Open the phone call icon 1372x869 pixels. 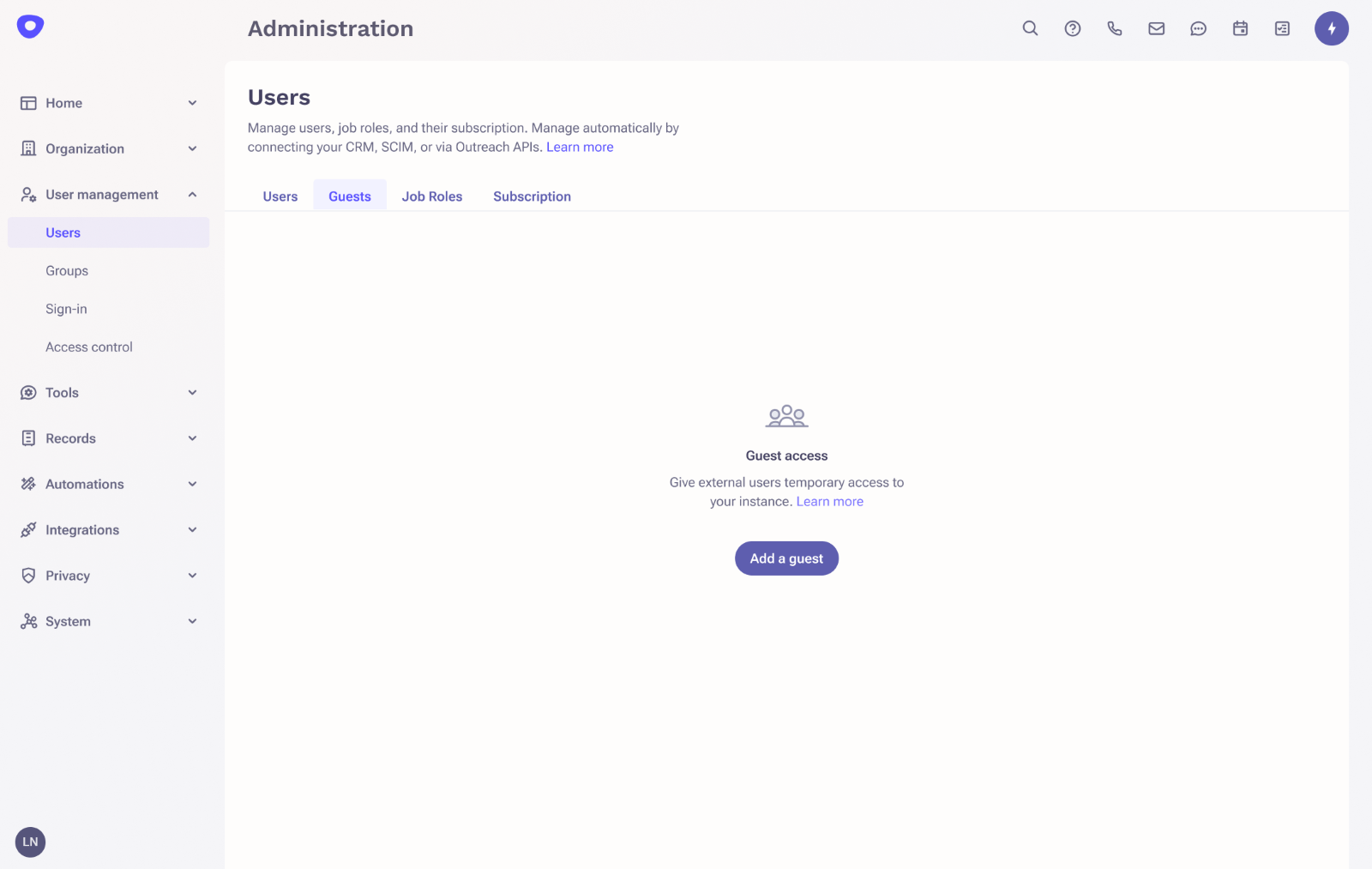pos(1114,28)
